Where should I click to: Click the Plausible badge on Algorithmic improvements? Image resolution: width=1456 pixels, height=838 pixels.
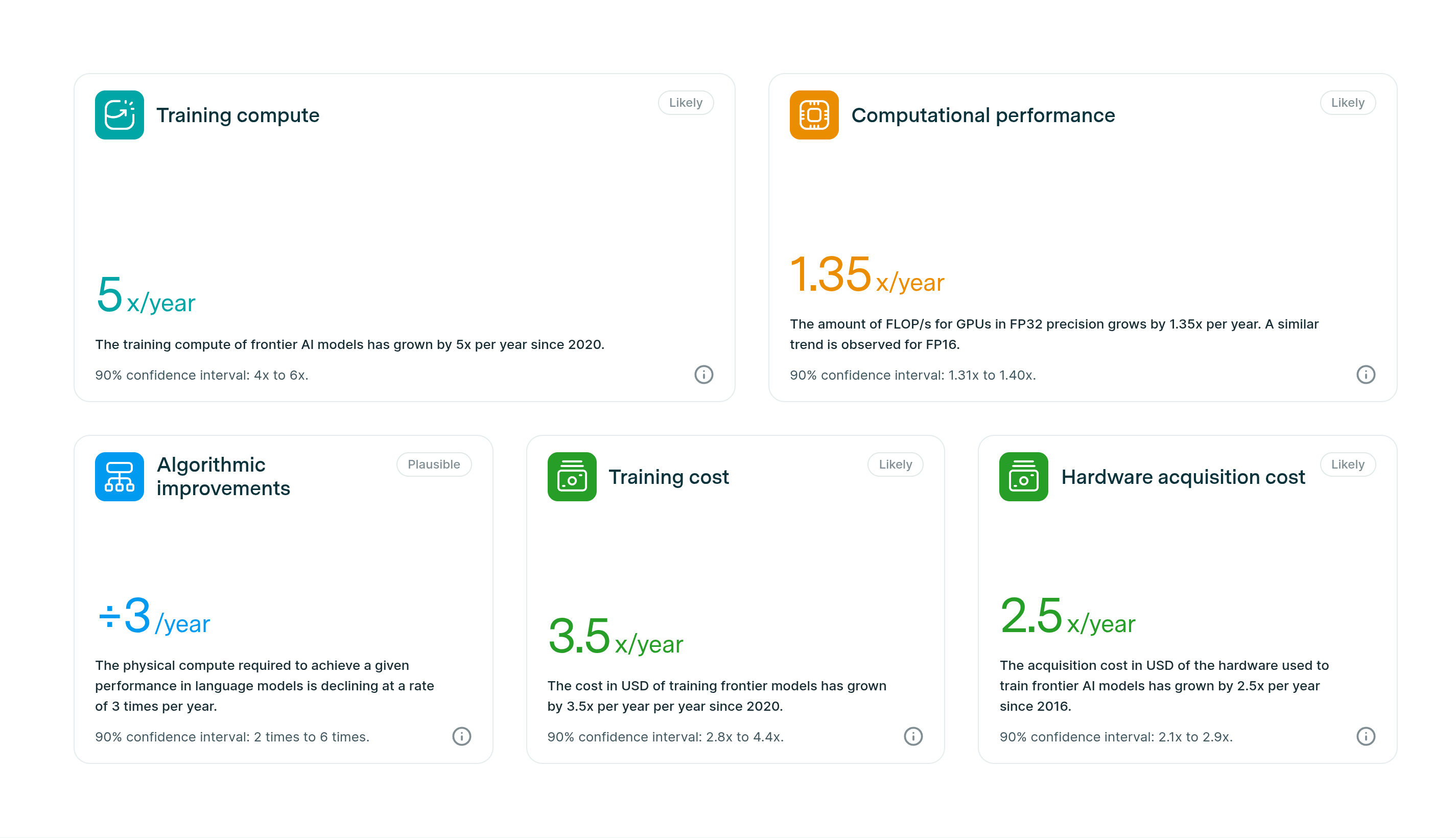433,464
